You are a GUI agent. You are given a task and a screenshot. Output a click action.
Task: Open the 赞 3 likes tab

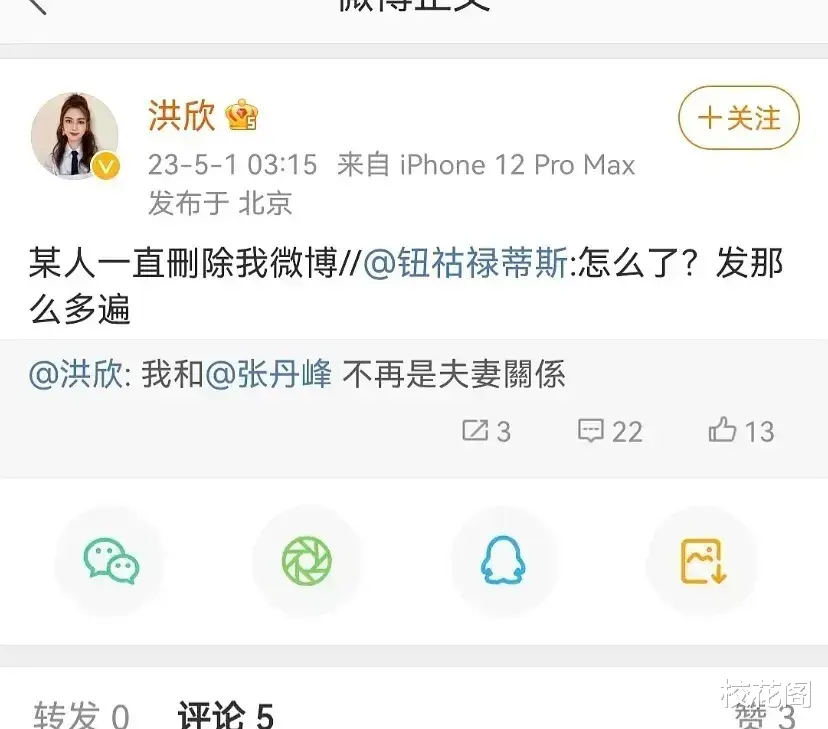pyautogui.click(x=765, y=716)
